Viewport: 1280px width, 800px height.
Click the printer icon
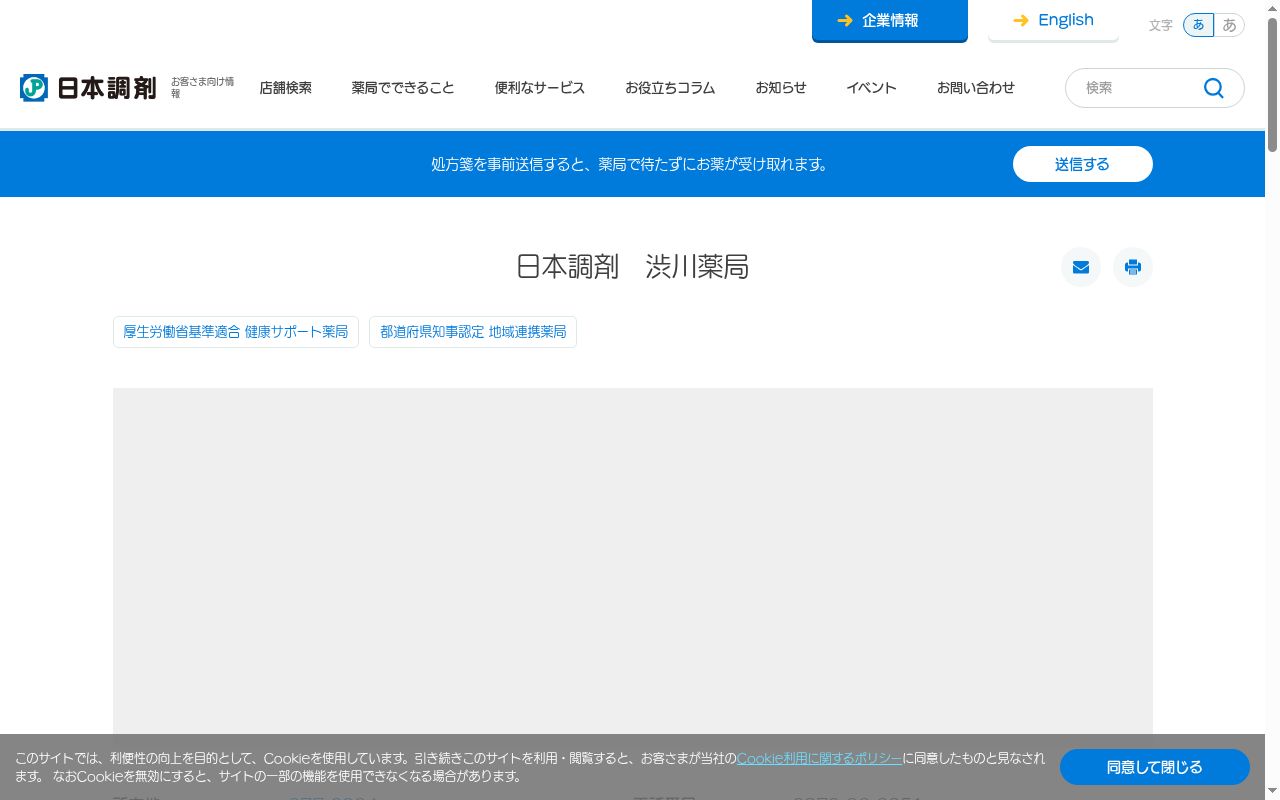click(1133, 267)
